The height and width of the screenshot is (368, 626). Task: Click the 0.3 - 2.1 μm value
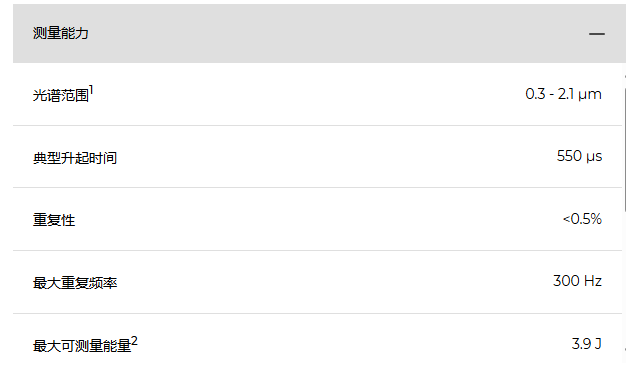tap(563, 94)
